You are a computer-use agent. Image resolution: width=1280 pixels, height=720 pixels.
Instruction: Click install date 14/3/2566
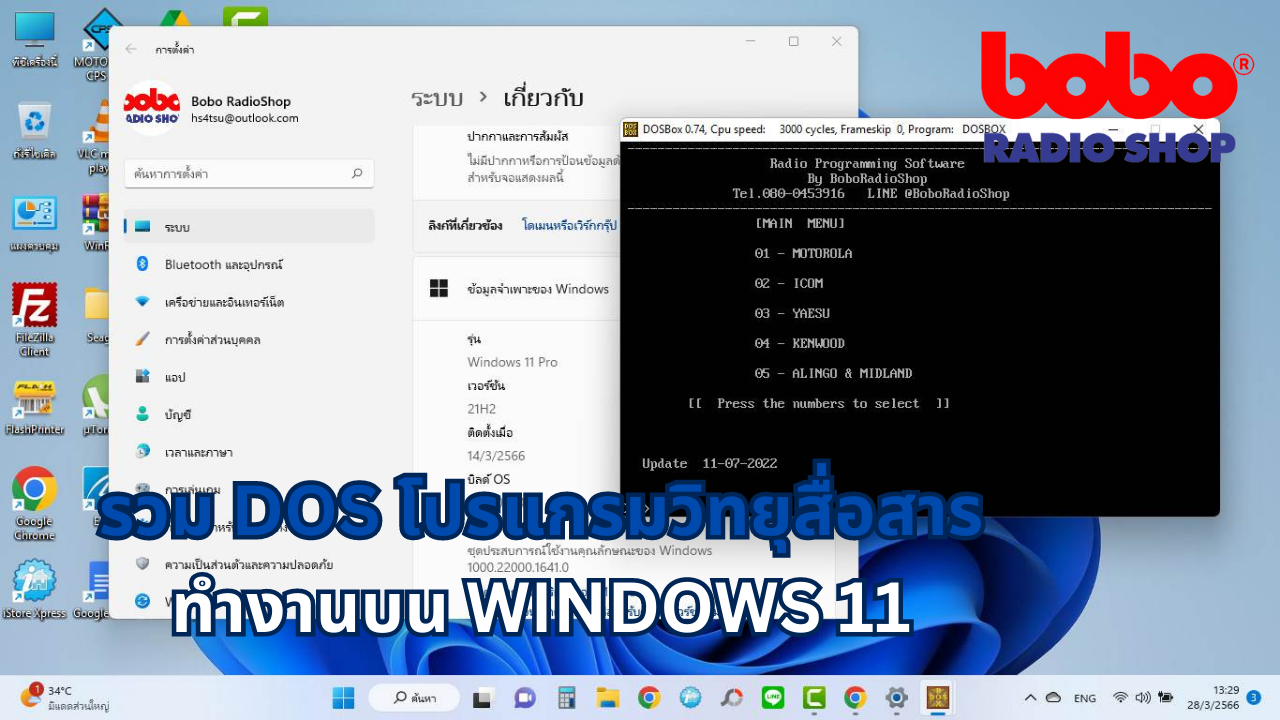click(496, 456)
